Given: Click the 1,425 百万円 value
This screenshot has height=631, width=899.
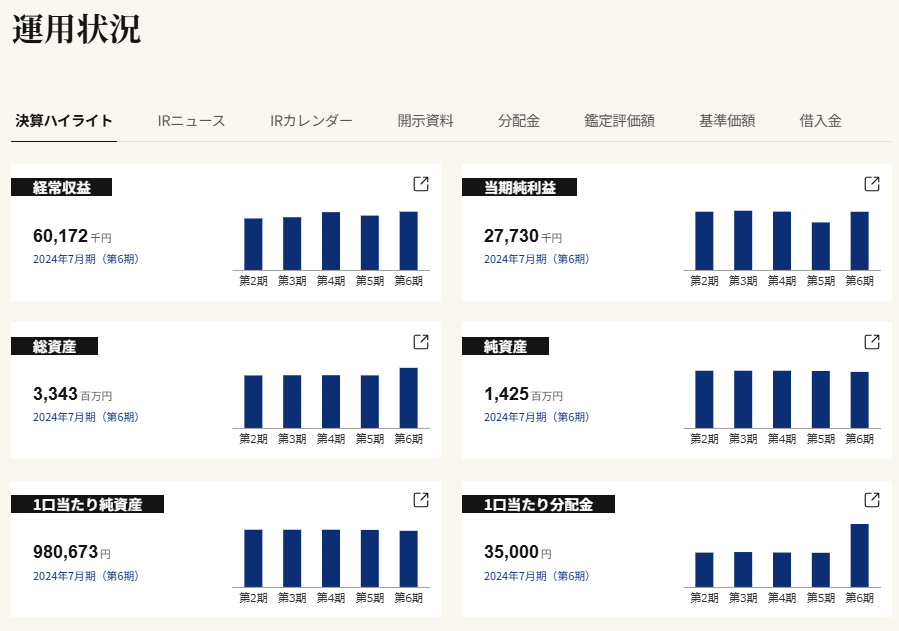Looking at the screenshot, I should (523, 394).
